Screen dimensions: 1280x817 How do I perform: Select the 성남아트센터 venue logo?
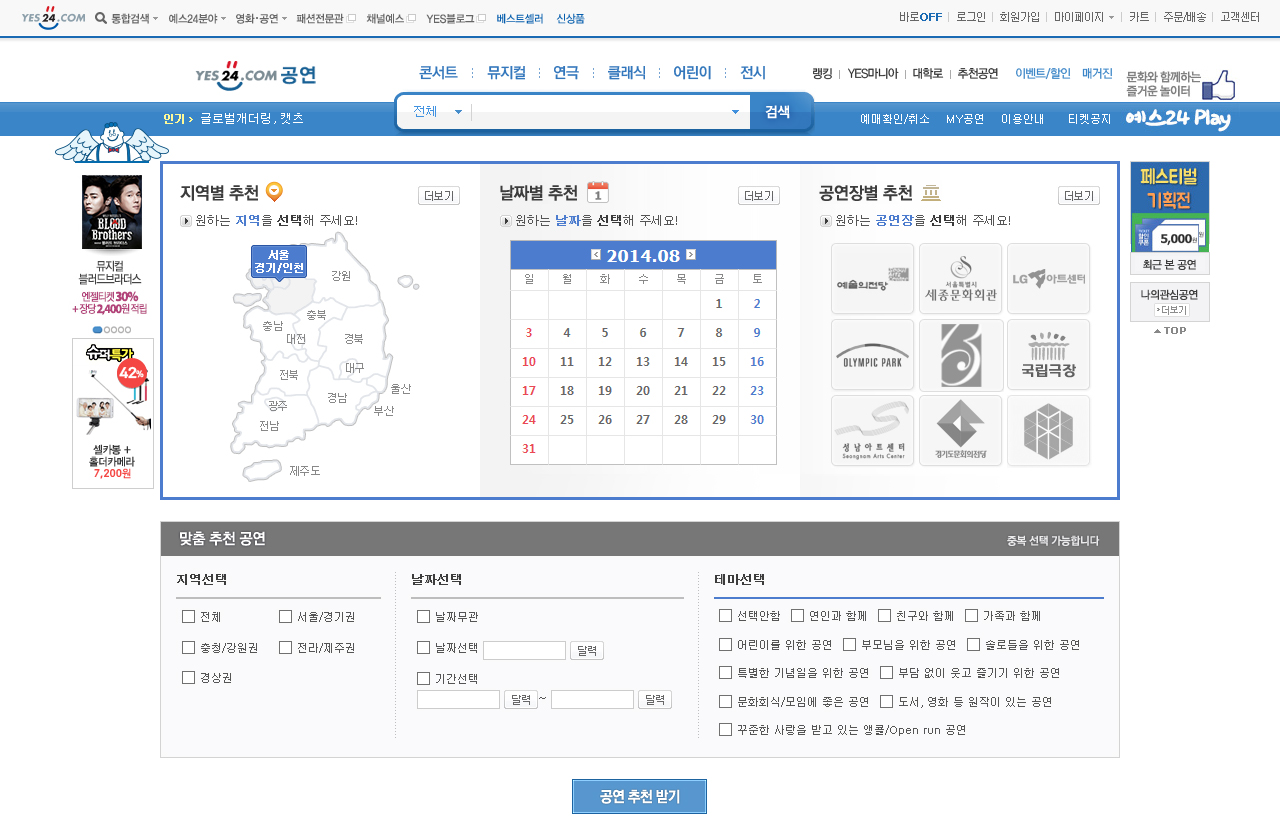[x=873, y=431]
